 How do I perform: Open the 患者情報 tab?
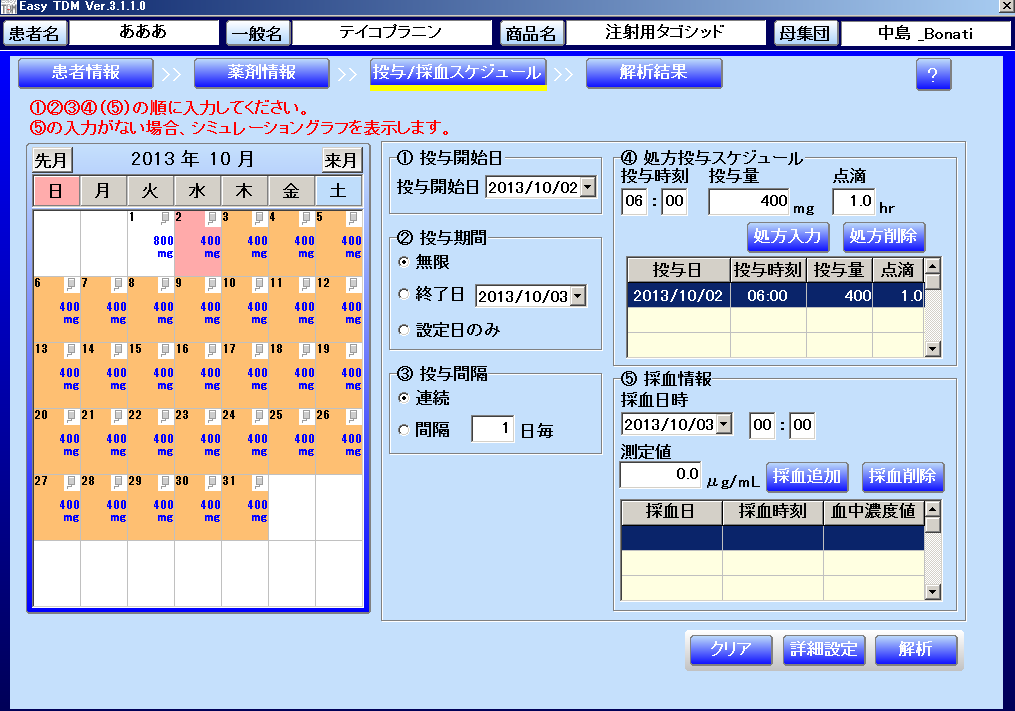(x=85, y=73)
